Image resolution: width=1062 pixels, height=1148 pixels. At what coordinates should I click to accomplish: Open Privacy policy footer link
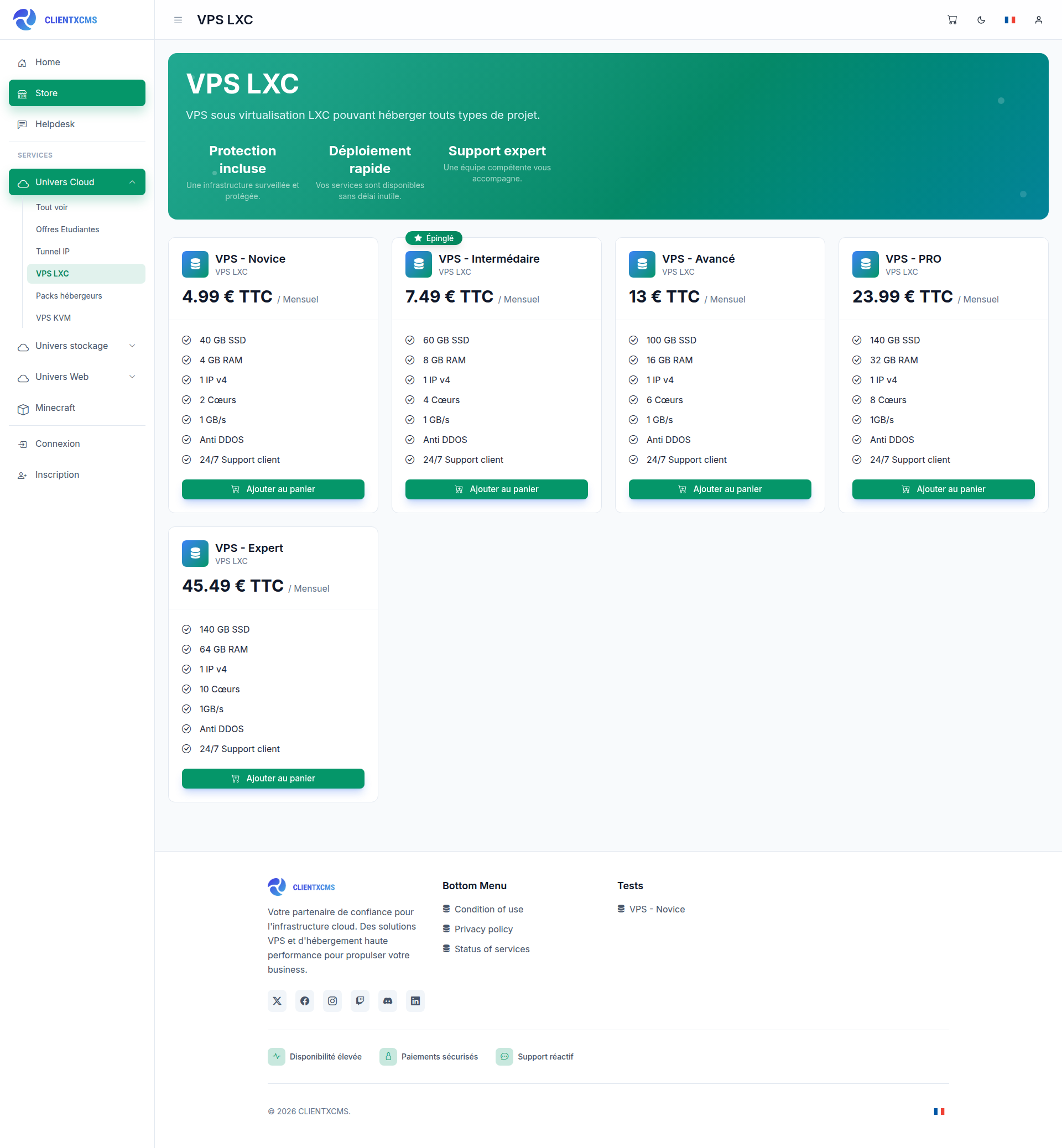477,929
